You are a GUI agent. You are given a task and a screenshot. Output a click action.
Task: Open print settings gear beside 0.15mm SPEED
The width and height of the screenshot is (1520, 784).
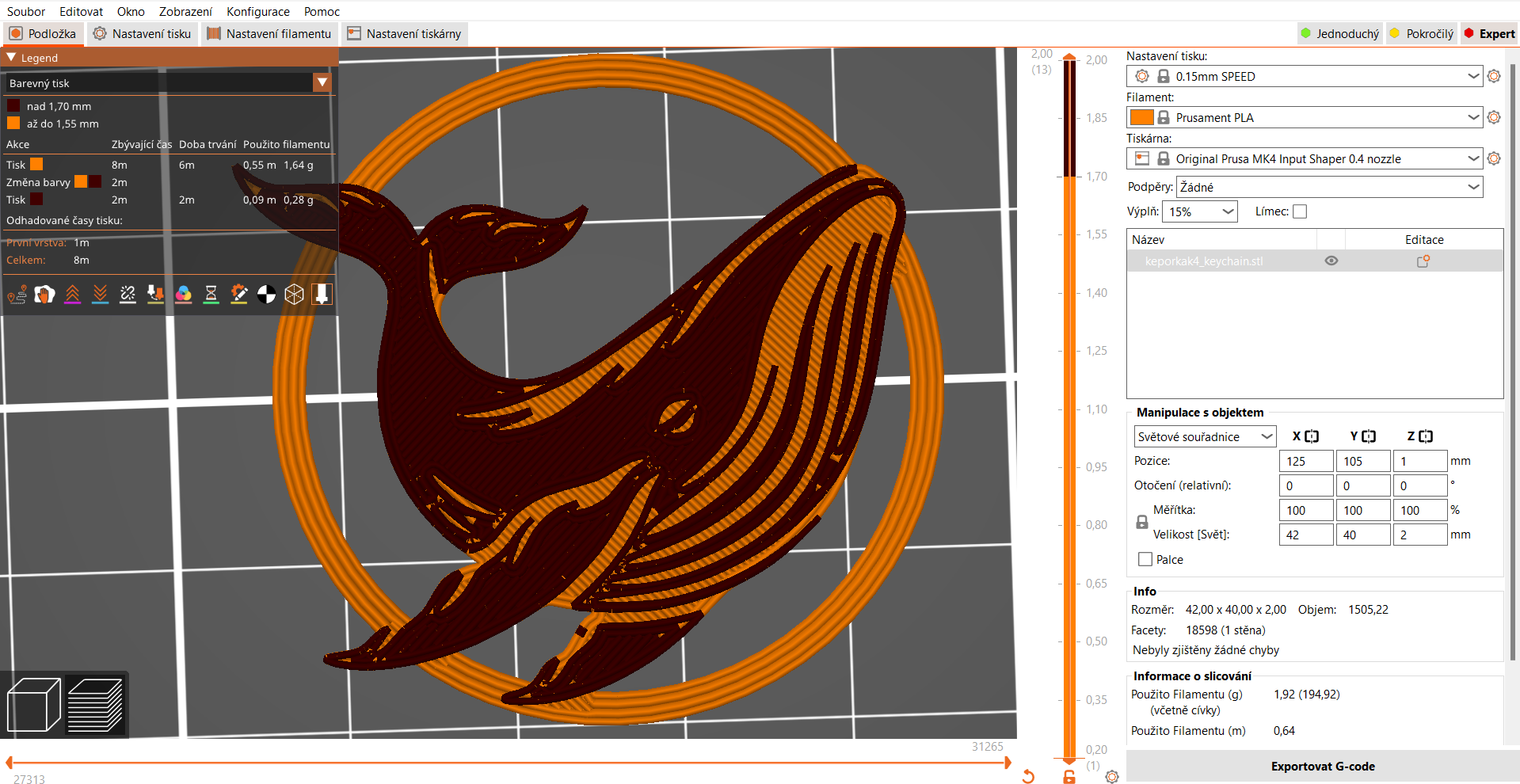click(1494, 76)
